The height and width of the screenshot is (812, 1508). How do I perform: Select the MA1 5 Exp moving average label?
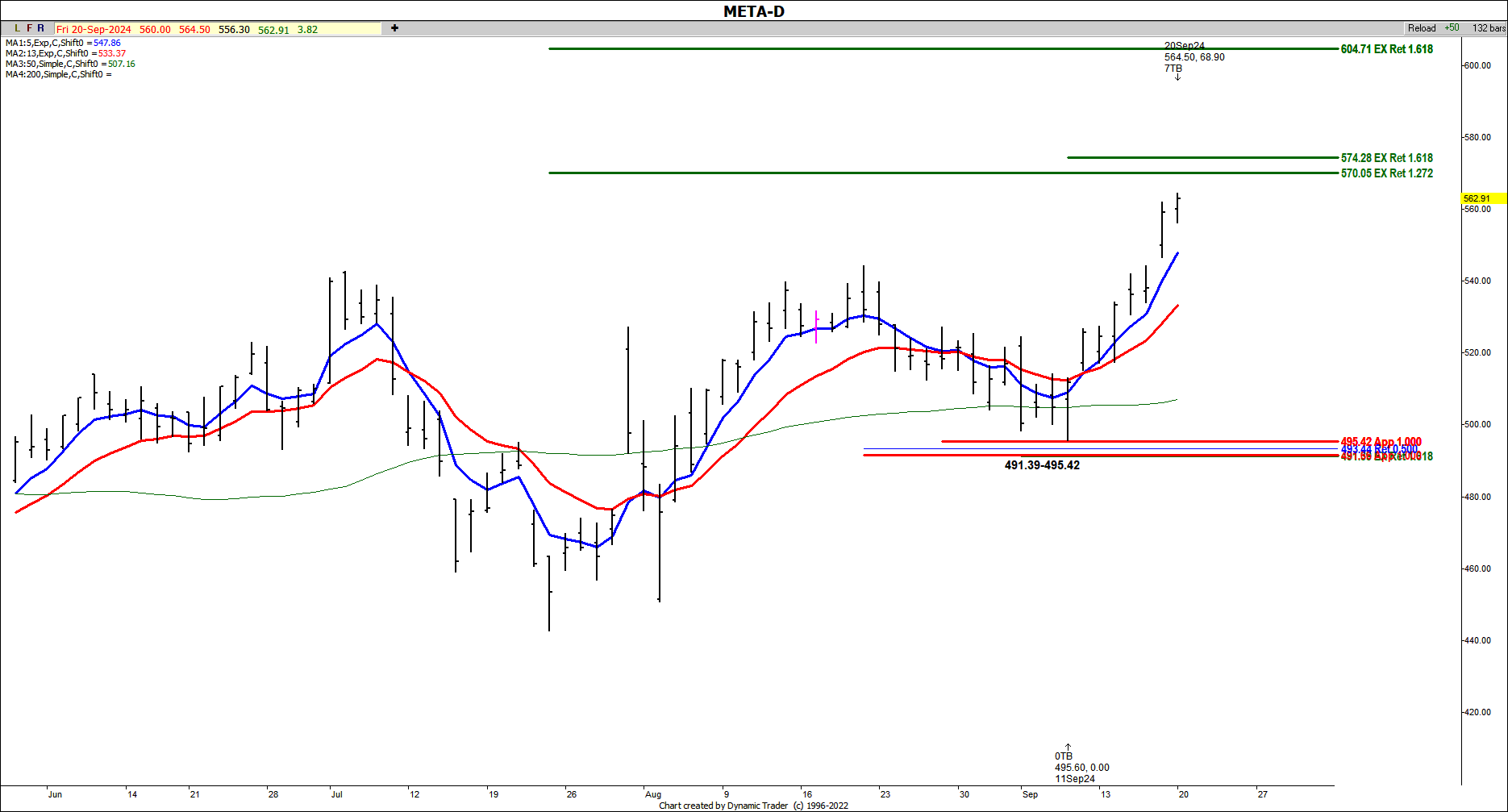click(x=63, y=43)
